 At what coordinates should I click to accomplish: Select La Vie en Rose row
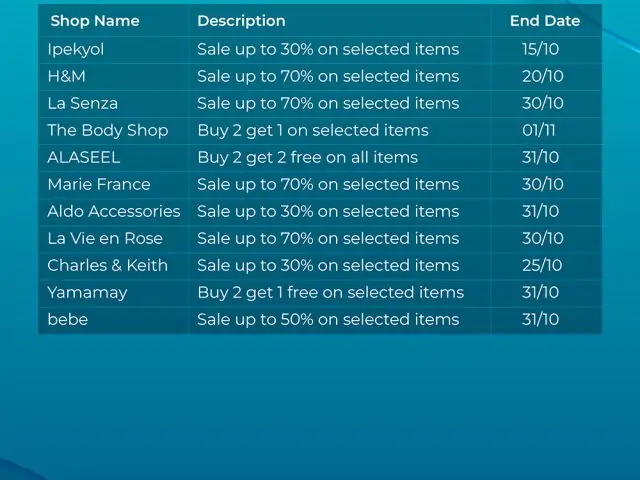(320, 238)
